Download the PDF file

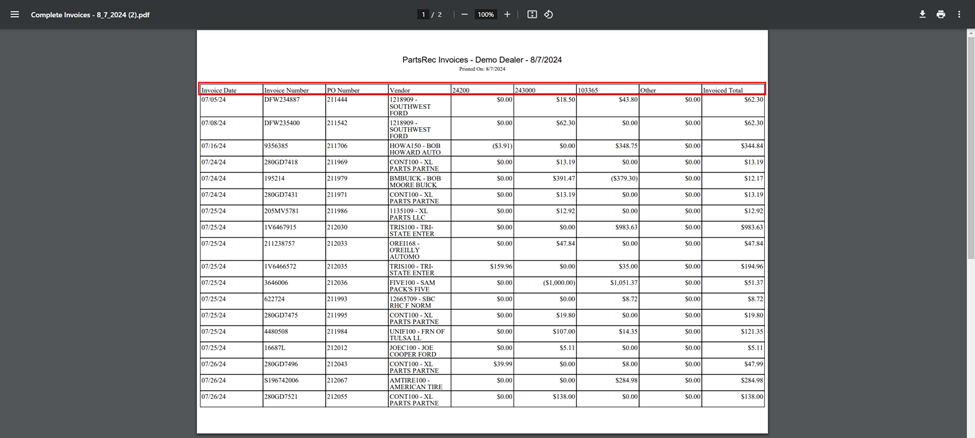(923, 14)
